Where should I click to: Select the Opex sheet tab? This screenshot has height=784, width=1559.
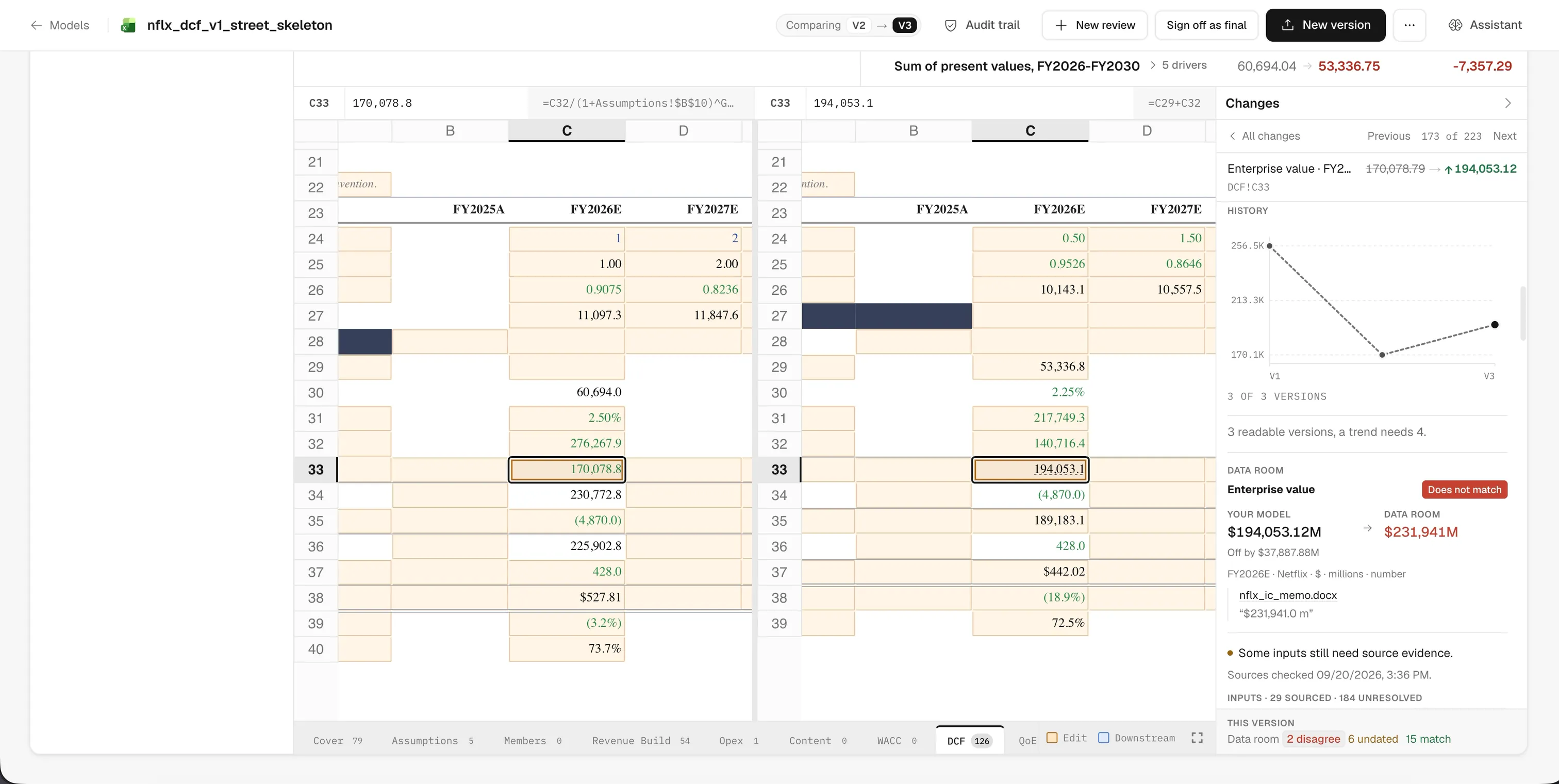pyautogui.click(x=738, y=740)
